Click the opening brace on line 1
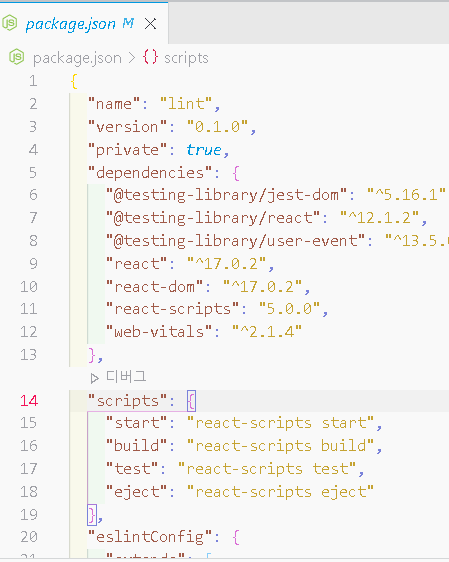Image resolution: width=449 pixels, height=562 pixels. tap(74, 81)
